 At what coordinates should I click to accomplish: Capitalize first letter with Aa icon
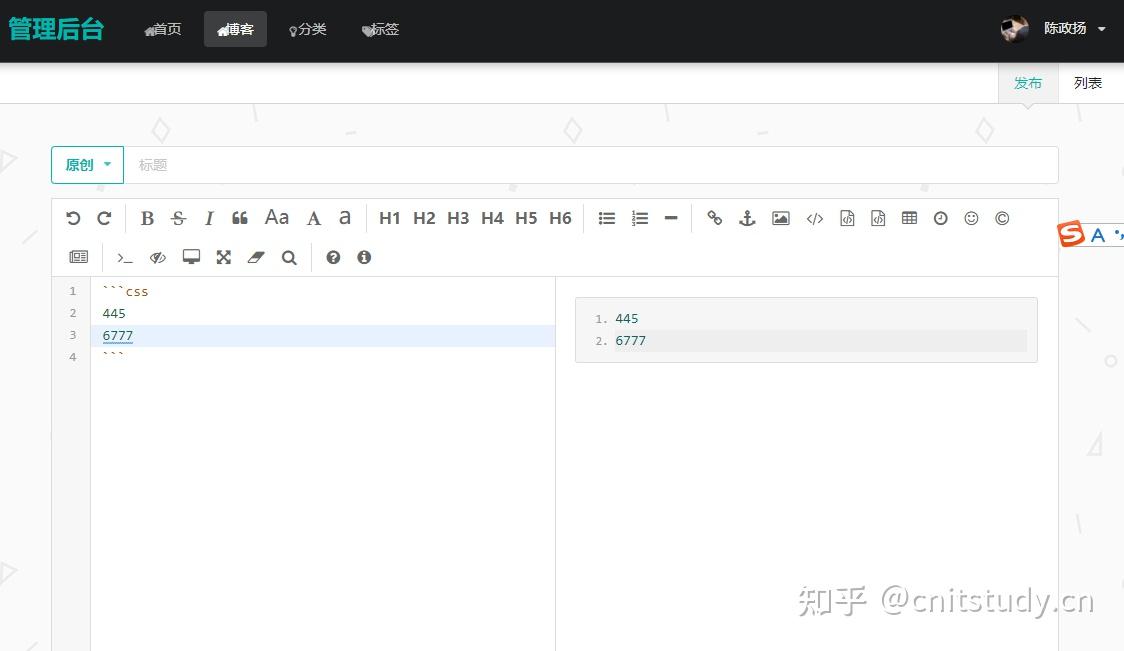(x=277, y=217)
